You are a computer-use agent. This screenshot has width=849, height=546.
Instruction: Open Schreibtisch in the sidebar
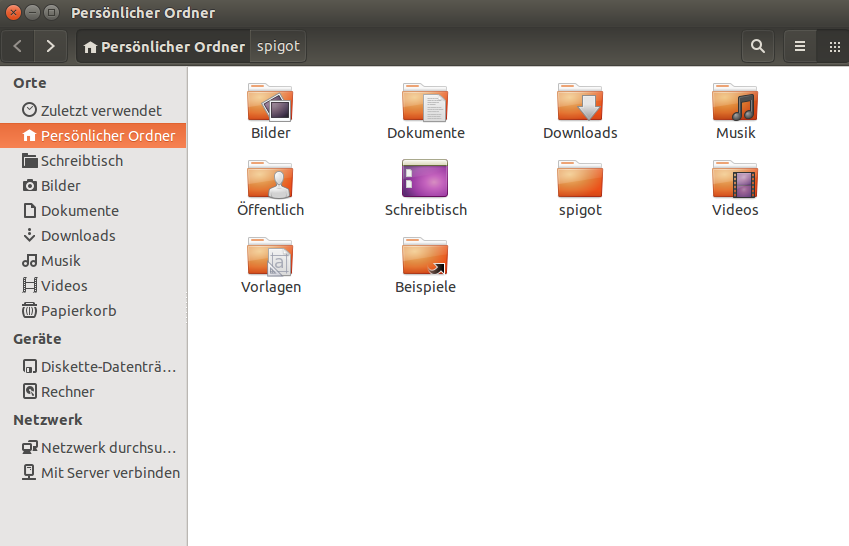pos(93,161)
